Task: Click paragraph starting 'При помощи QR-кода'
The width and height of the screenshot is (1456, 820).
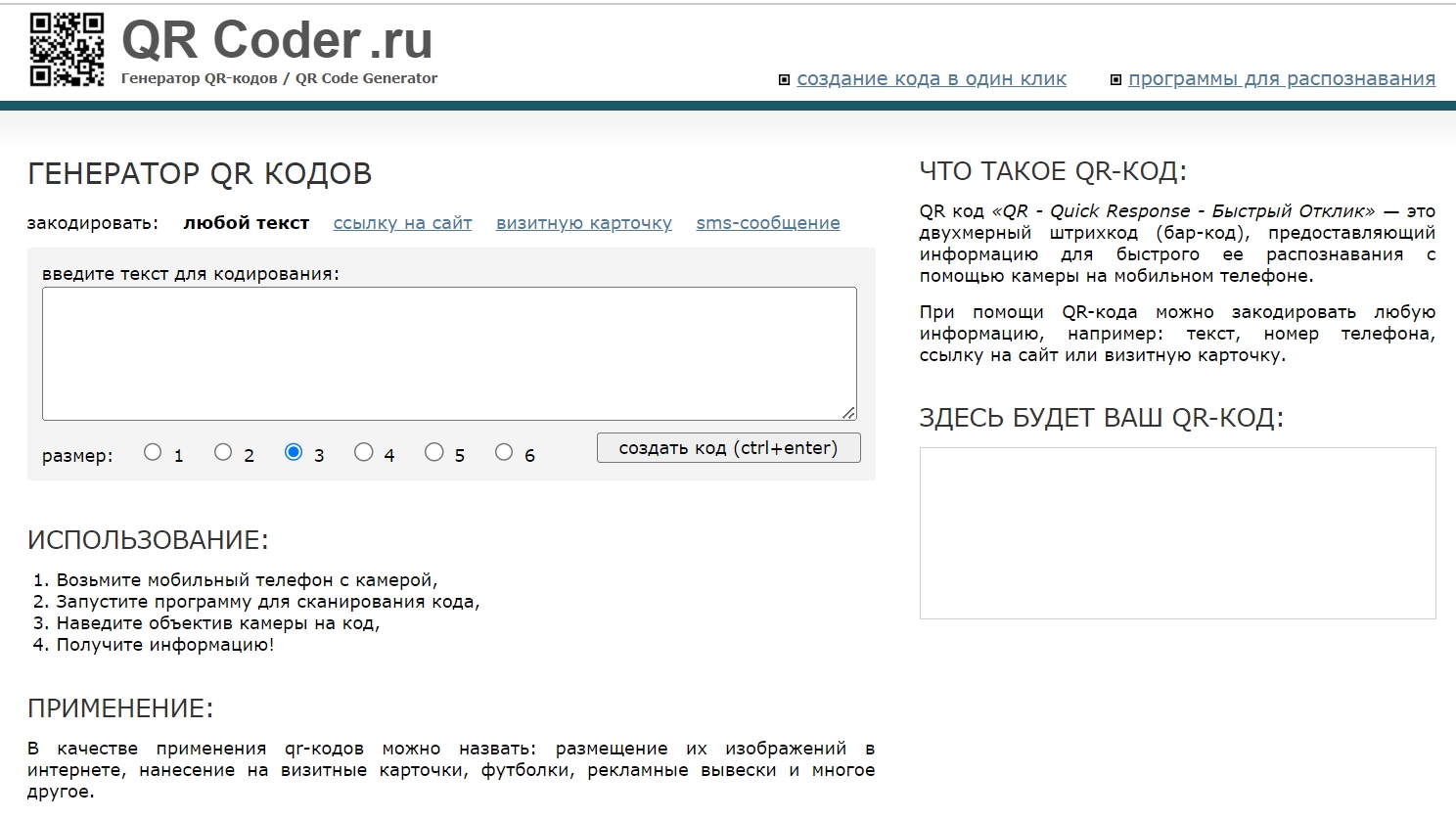Action: 1177,334
